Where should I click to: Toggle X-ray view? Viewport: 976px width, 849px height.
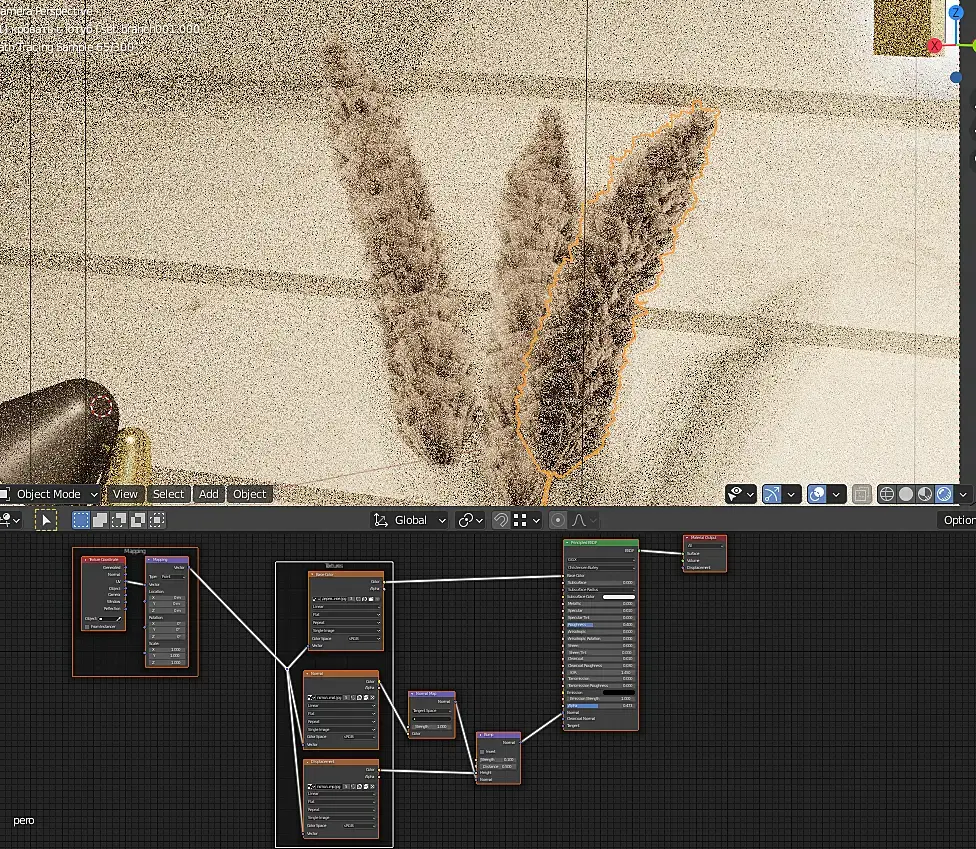coord(861,494)
